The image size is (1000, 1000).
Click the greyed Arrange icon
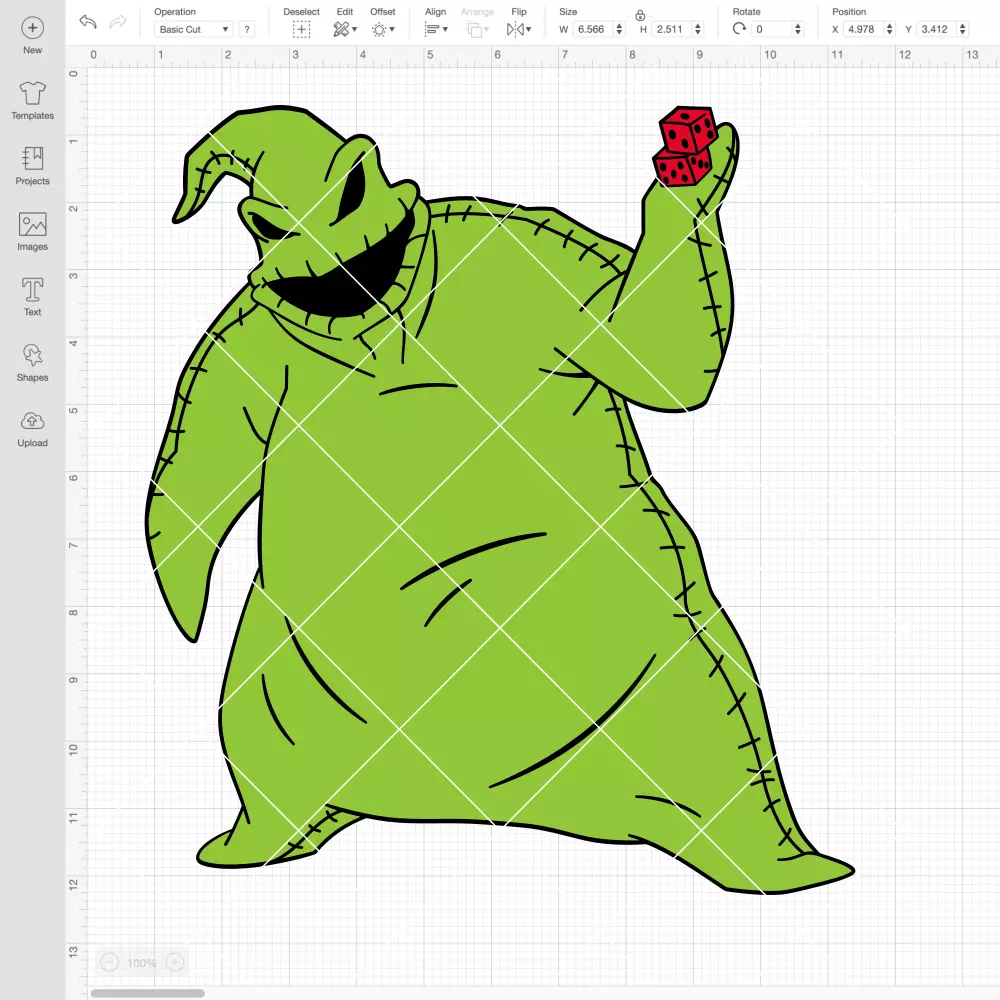(x=474, y=29)
